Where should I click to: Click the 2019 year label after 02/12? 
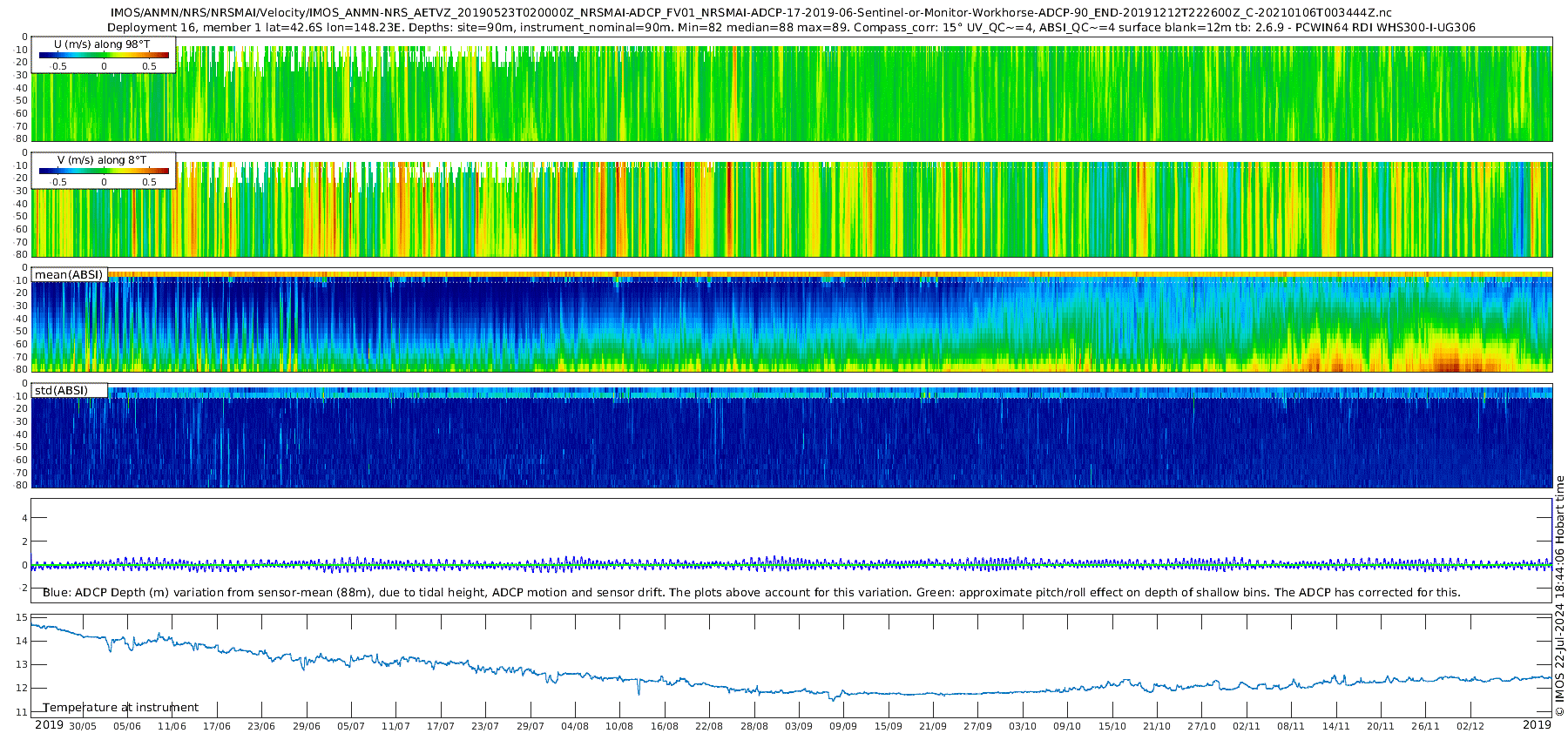point(1537,725)
